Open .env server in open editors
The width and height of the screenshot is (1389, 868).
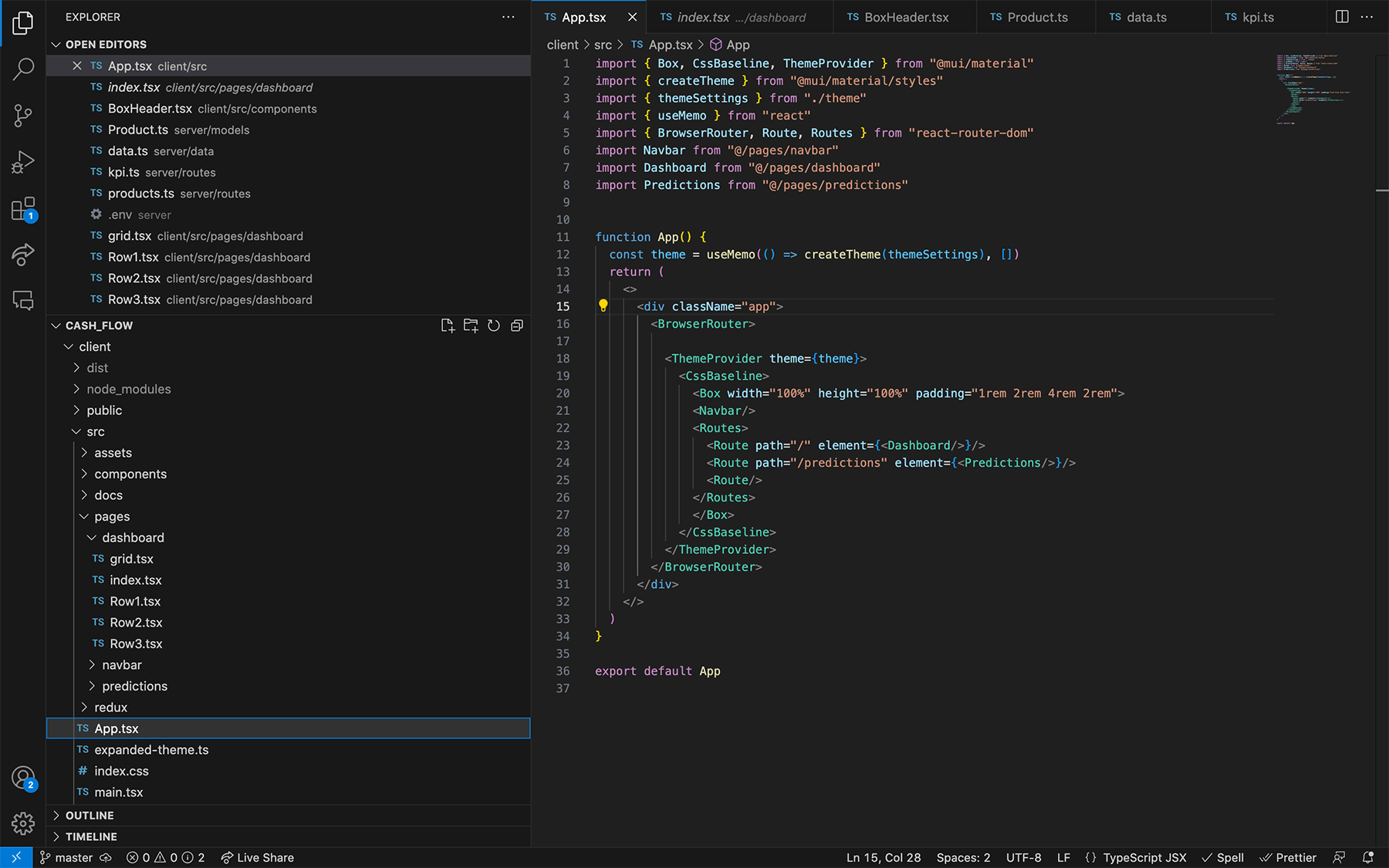click(x=289, y=214)
